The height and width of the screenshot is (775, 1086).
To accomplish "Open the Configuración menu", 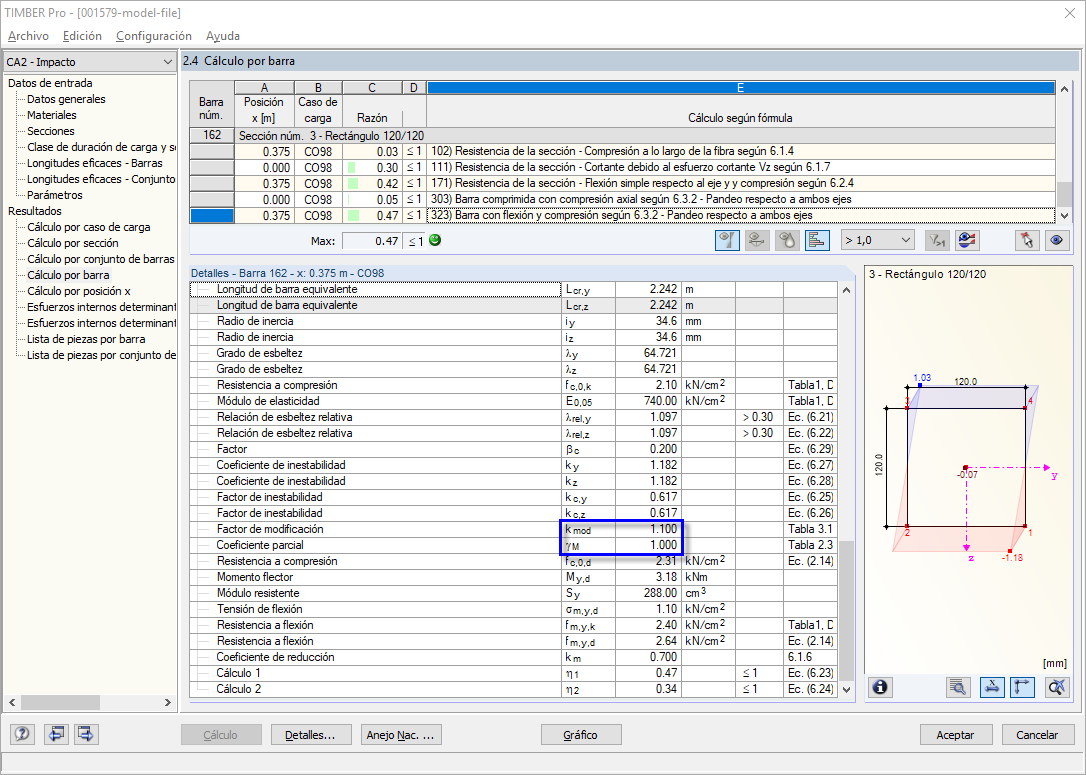I will coord(154,36).
